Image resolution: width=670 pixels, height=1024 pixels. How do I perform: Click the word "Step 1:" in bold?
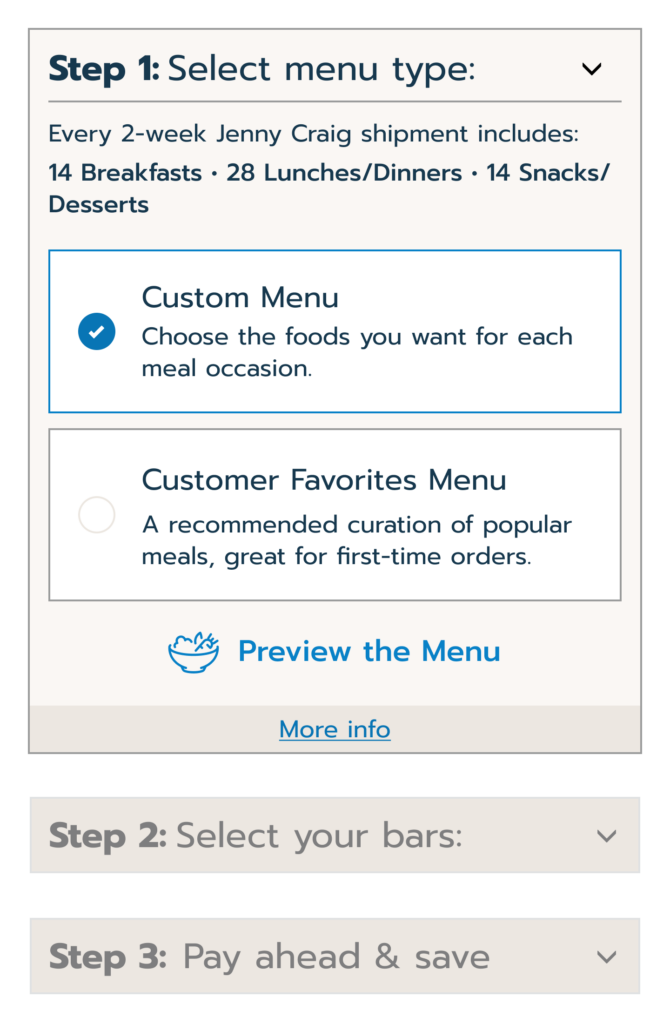pos(103,69)
